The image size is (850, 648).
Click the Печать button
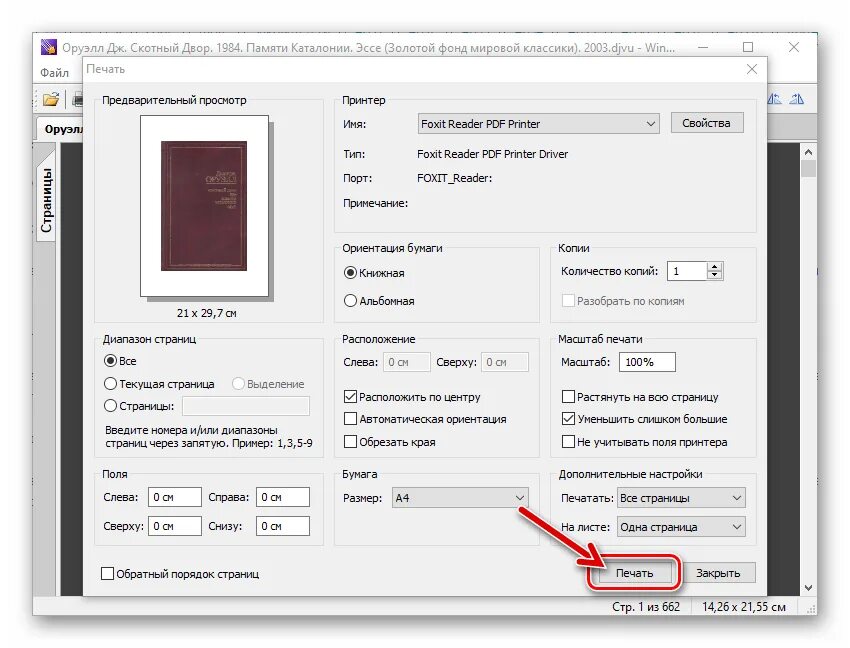coord(634,573)
